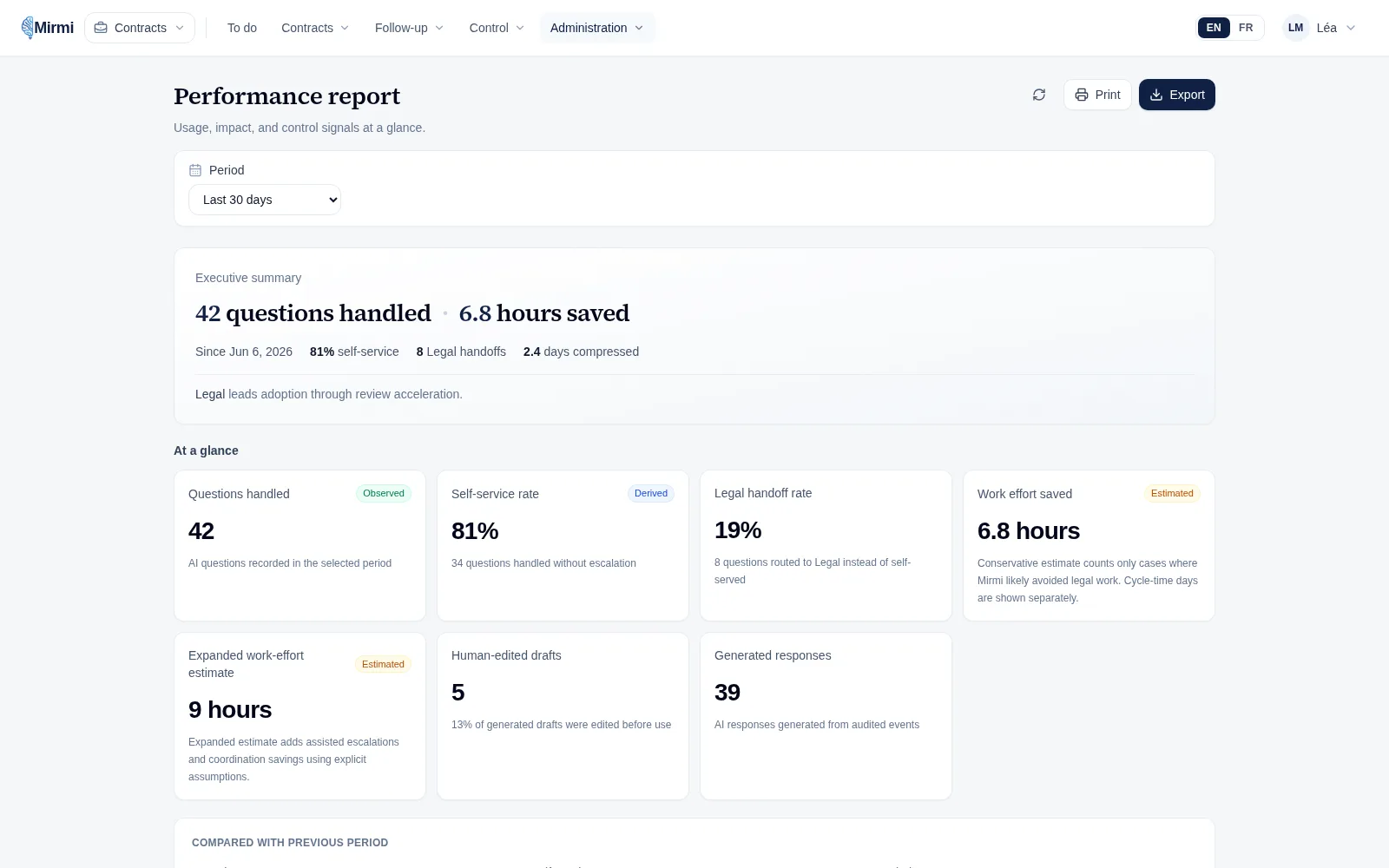Switch language to FR
This screenshot has width=1389, height=868.
[x=1246, y=28]
